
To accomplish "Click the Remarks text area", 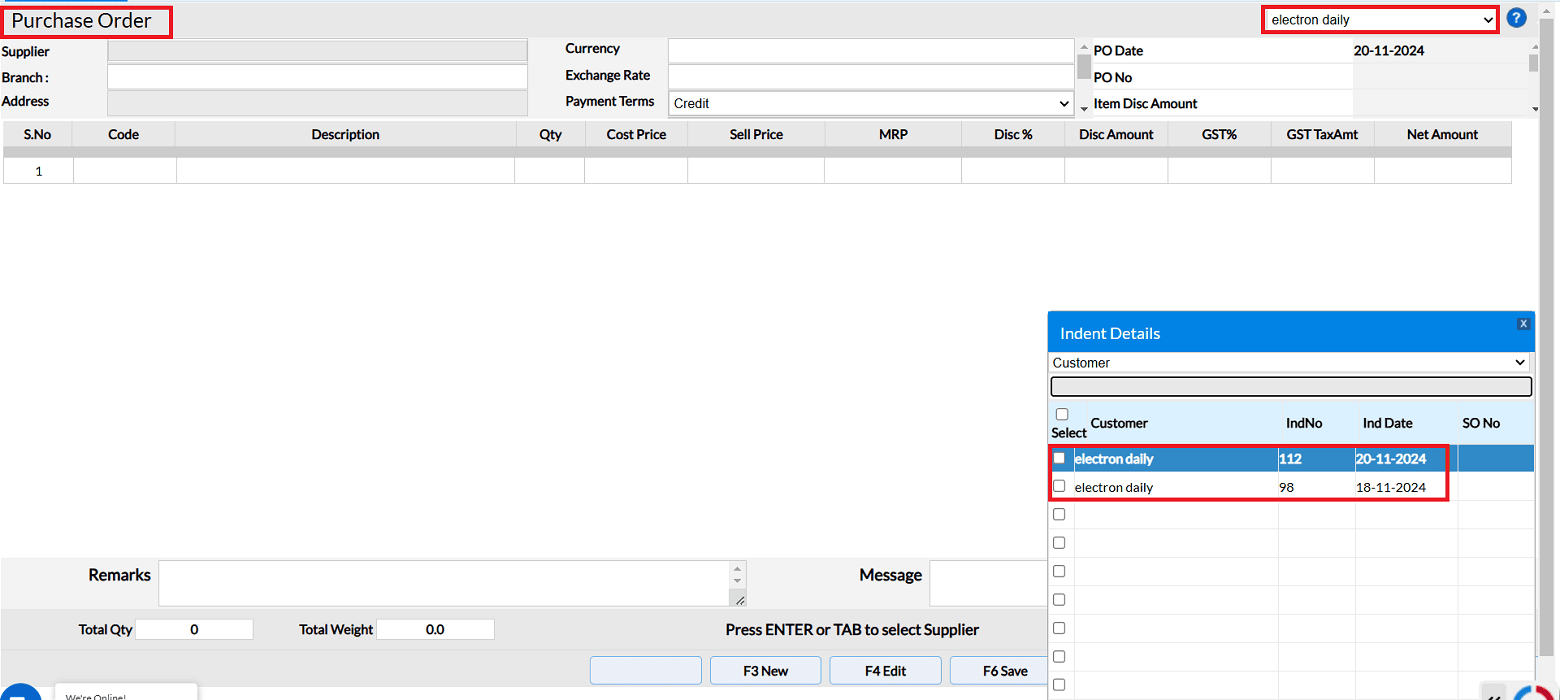I will pos(445,583).
